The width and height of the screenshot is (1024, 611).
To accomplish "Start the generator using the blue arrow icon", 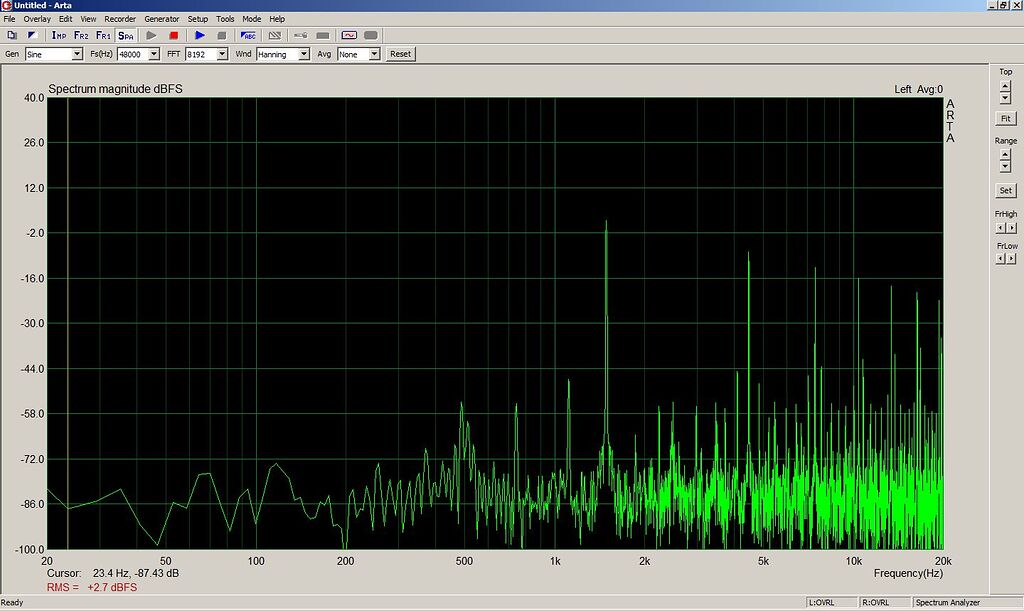I will click(x=199, y=34).
